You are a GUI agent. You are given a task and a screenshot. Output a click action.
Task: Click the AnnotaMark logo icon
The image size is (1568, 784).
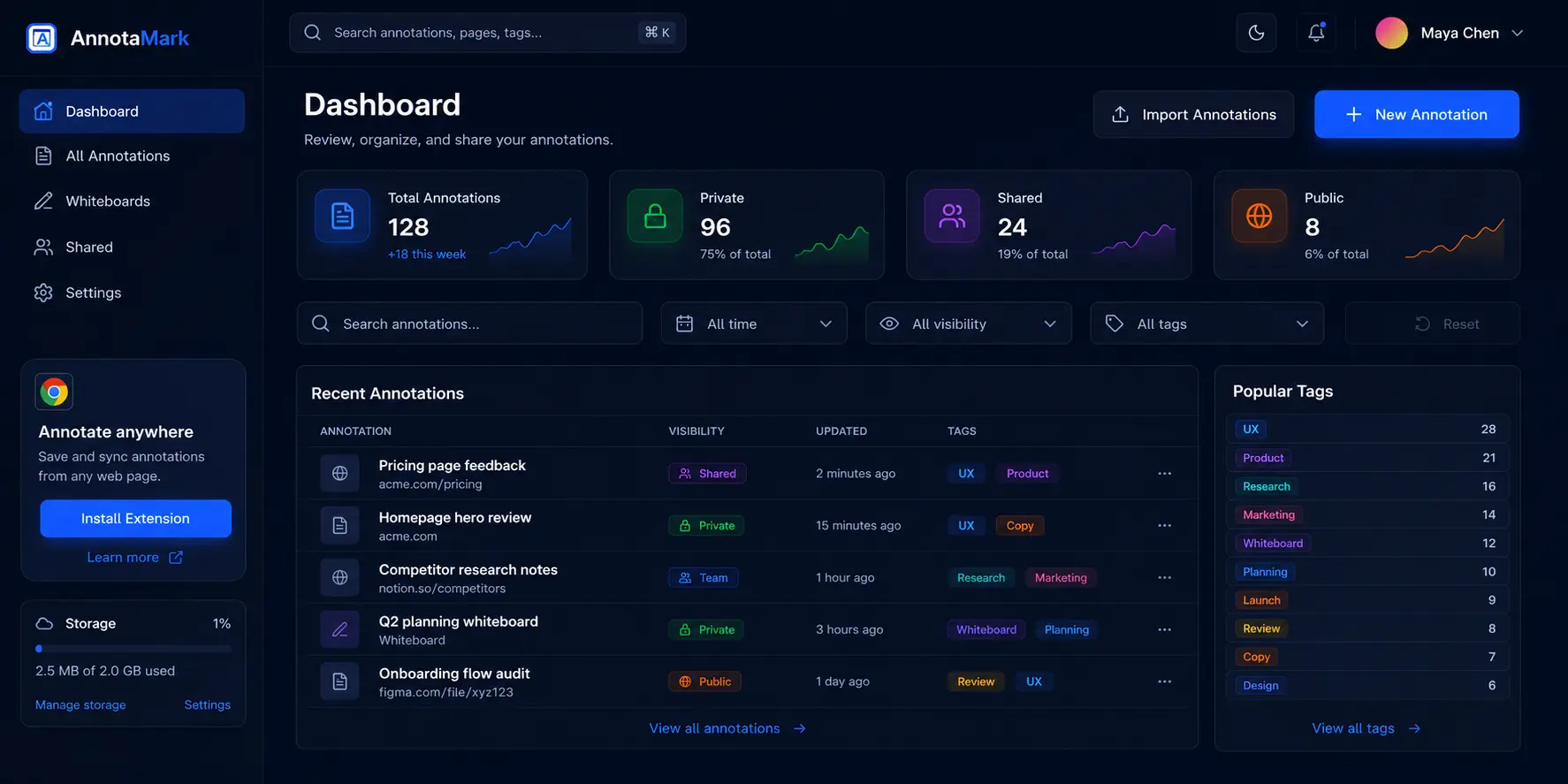pos(42,38)
